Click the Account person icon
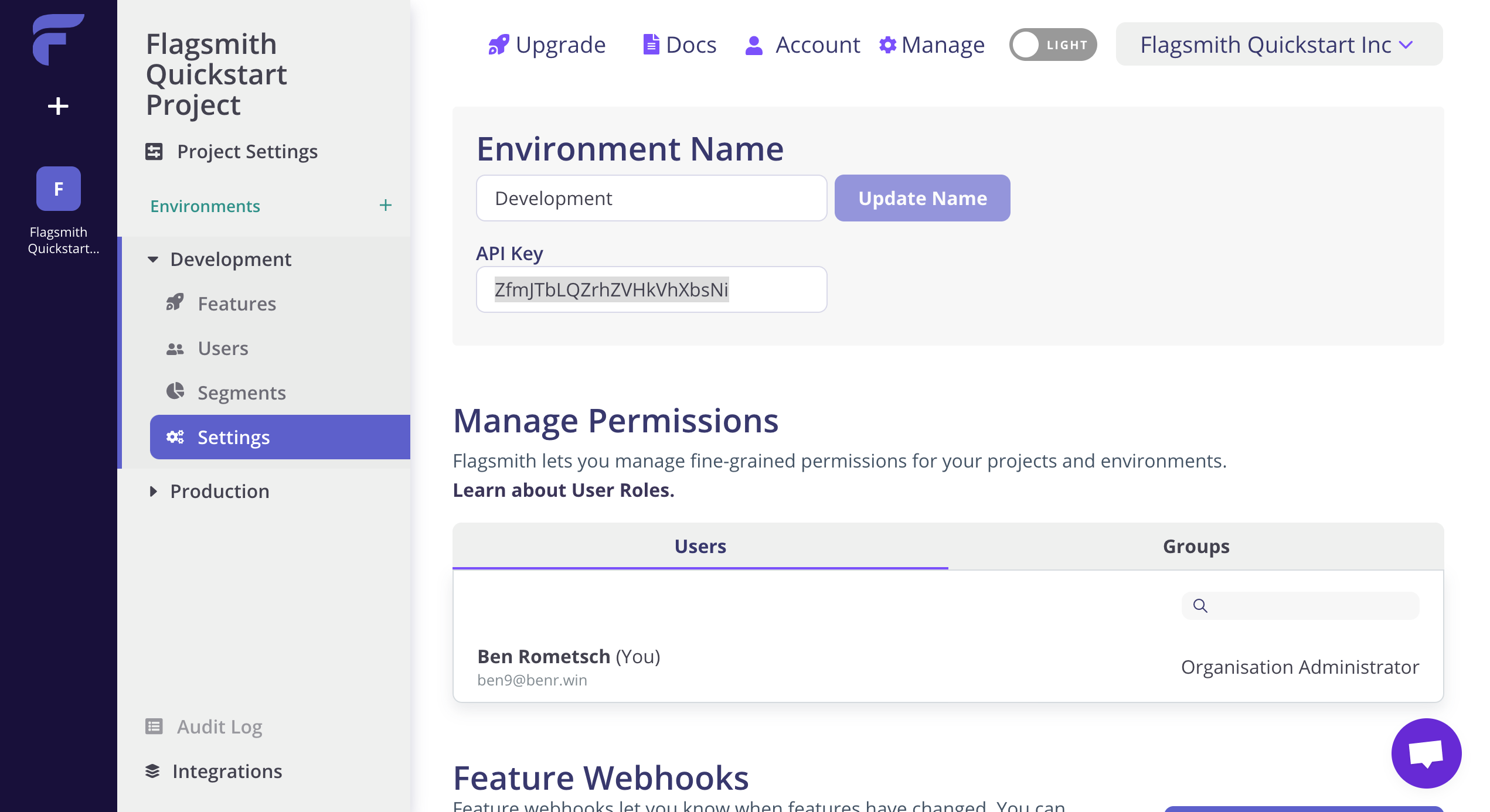The height and width of the screenshot is (812, 1490). point(754,45)
